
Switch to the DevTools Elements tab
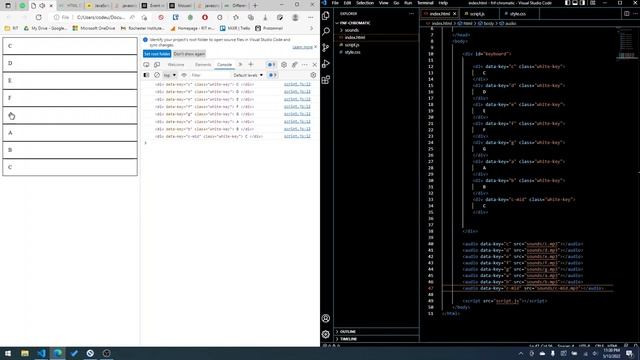[x=203, y=64]
